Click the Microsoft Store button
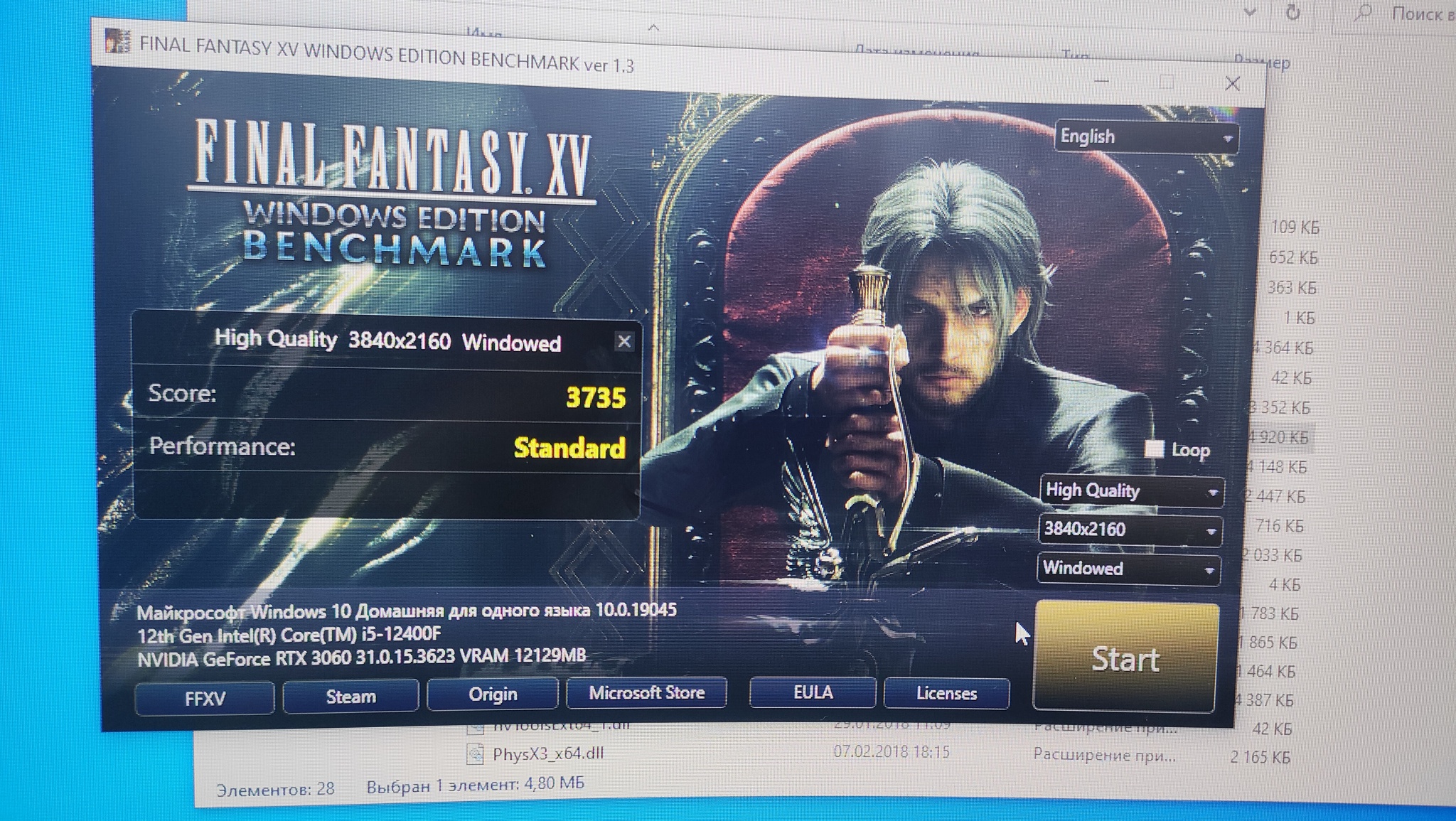This screenshot has height=821, width=1456. point(646,692)
